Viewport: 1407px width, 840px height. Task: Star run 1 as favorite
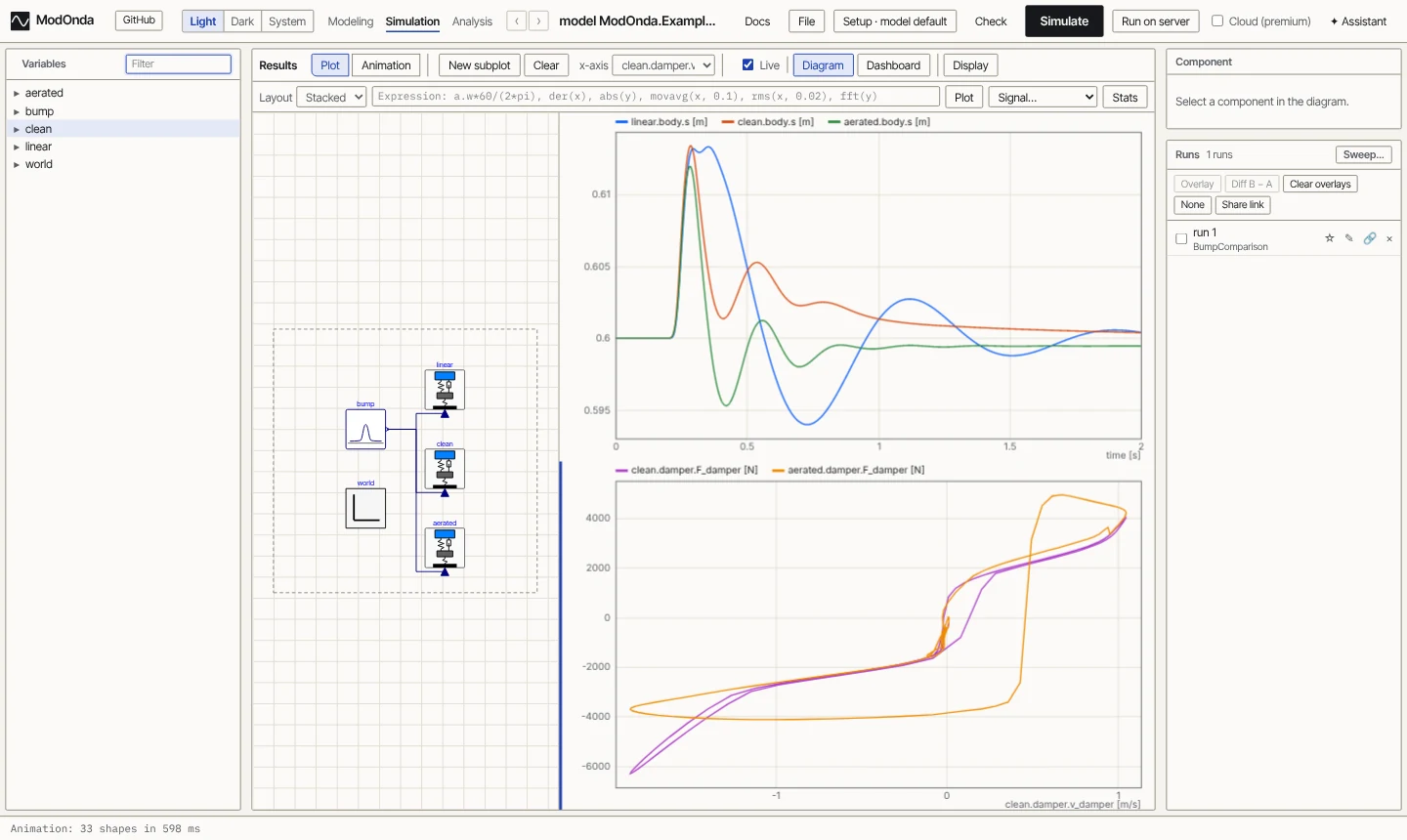tap(1330, 238)
